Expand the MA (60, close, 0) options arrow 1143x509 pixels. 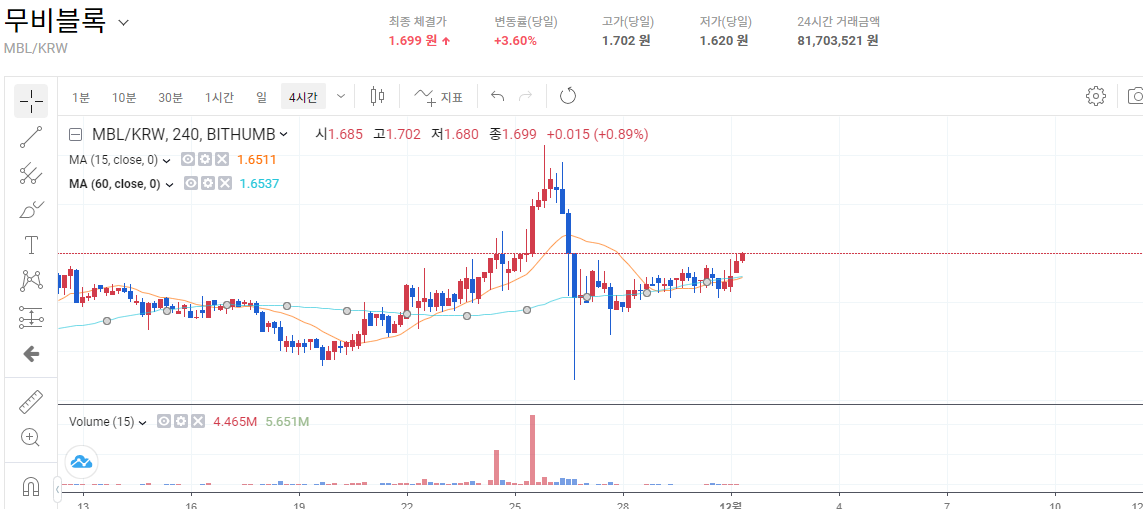pos(169,184)
